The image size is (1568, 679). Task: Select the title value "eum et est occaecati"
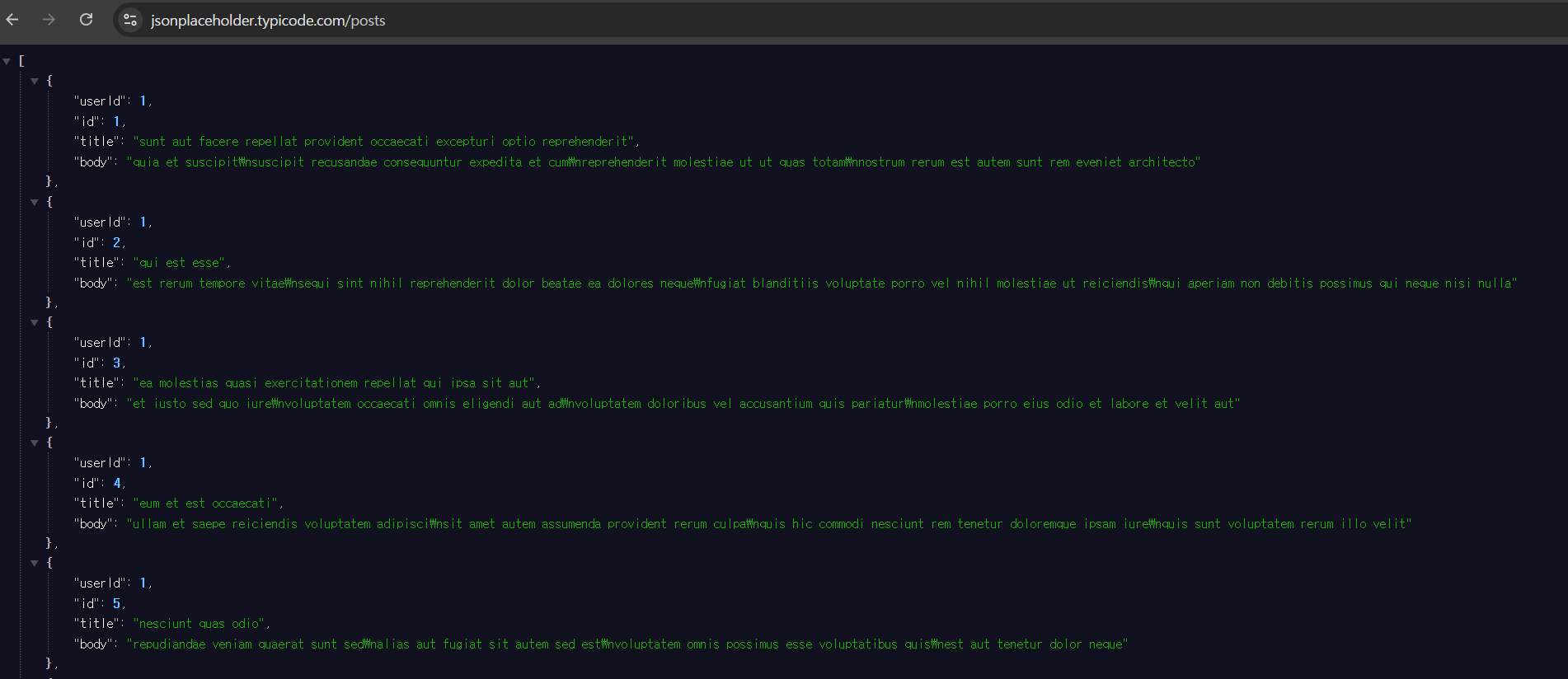point(205,503)
